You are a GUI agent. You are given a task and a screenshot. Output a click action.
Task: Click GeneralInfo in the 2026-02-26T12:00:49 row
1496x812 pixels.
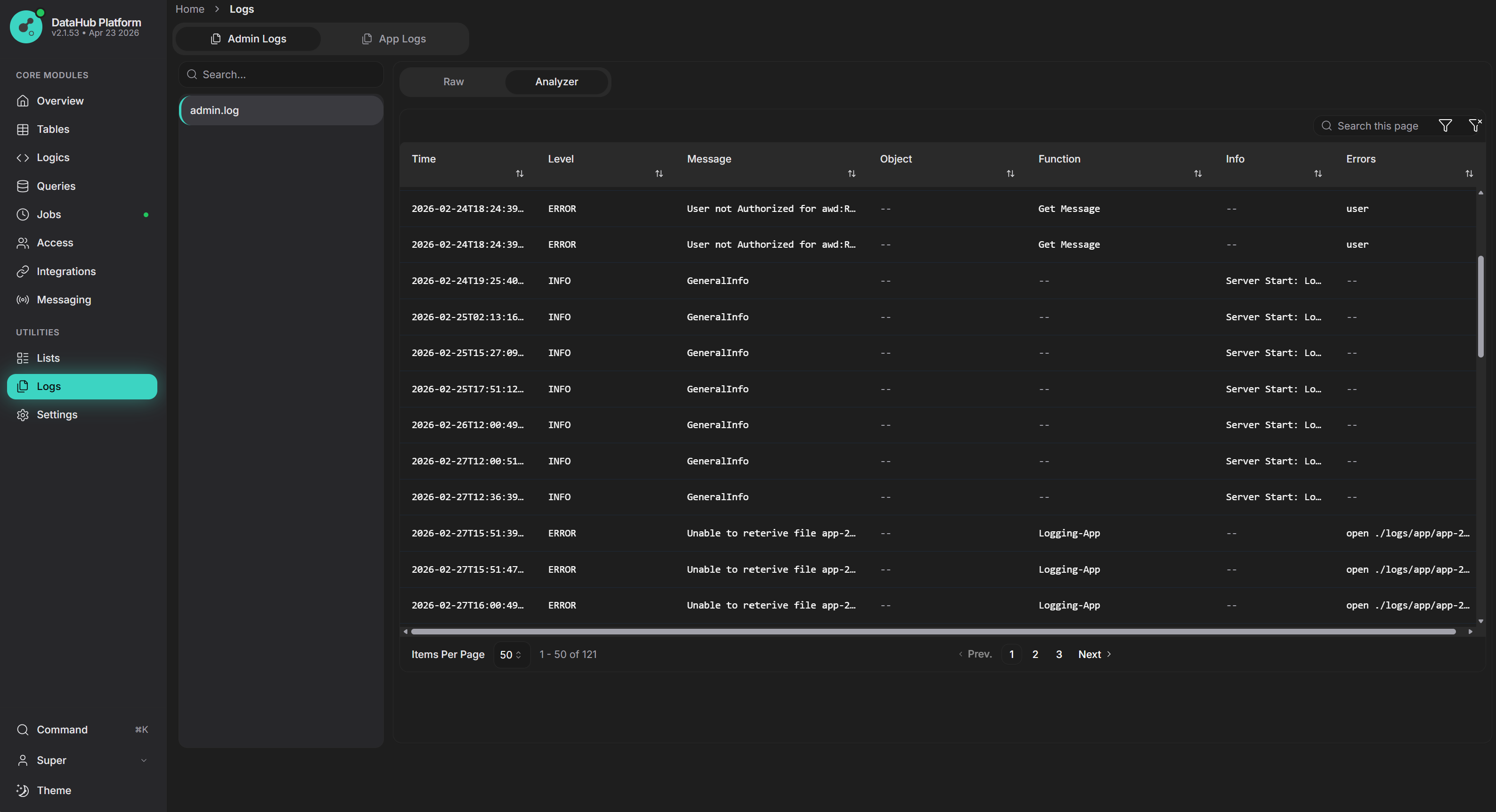718,424
